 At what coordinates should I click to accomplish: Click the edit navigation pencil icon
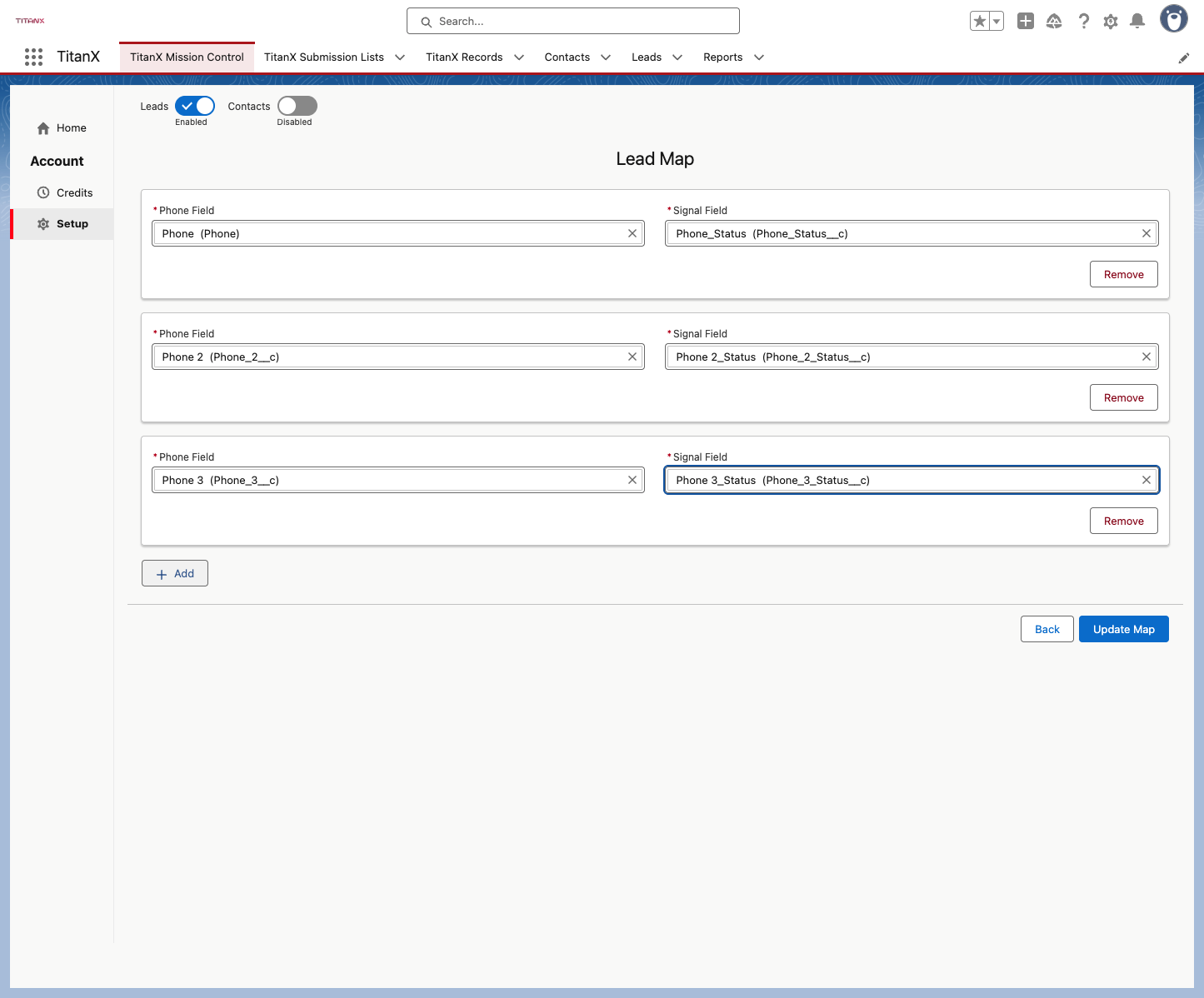tap(1183, 58)
